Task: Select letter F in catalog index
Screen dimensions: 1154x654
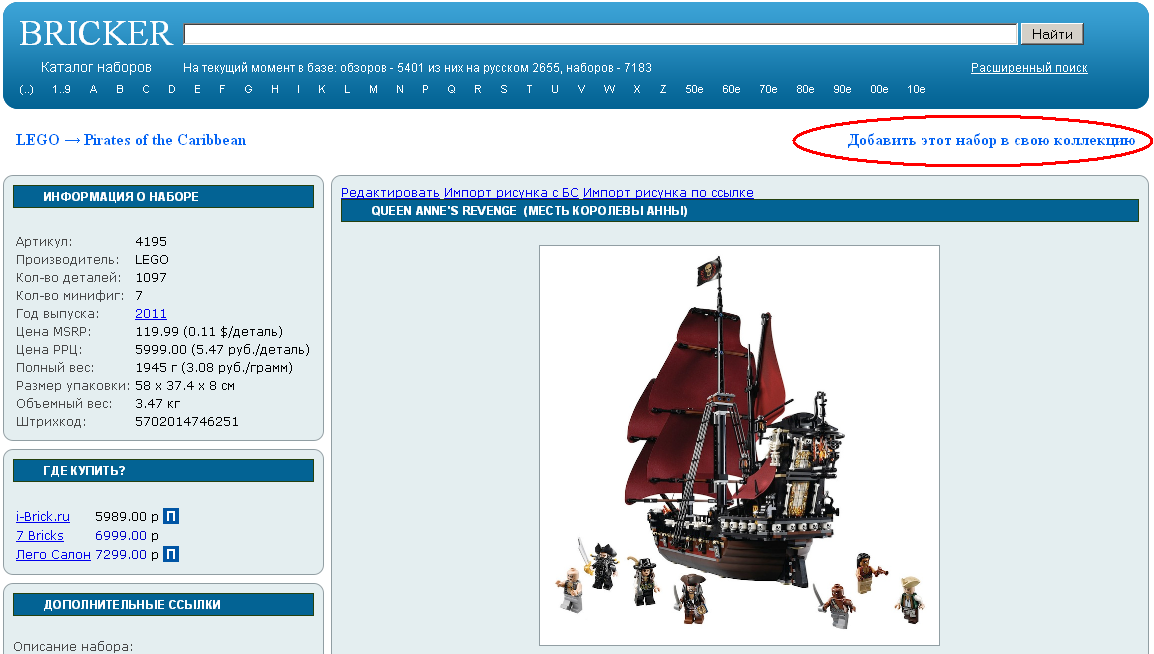Action: (222, 89)
